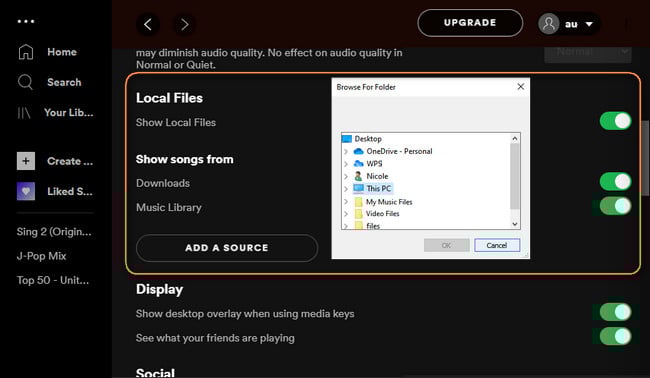The image size is (650, 378).
Task: Click the Nicole user icon
Action: coord(358,176)
